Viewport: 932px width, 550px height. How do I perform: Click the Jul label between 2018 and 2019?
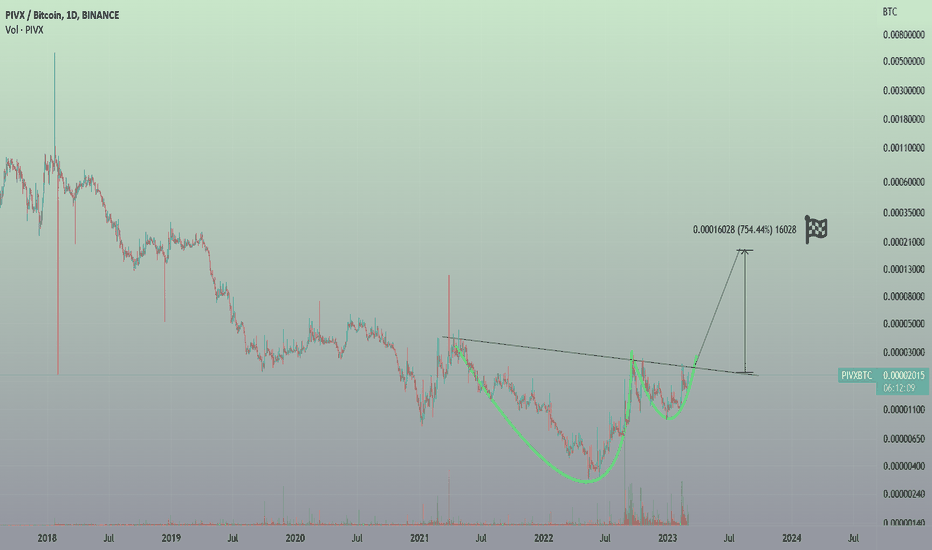point(109,538)
